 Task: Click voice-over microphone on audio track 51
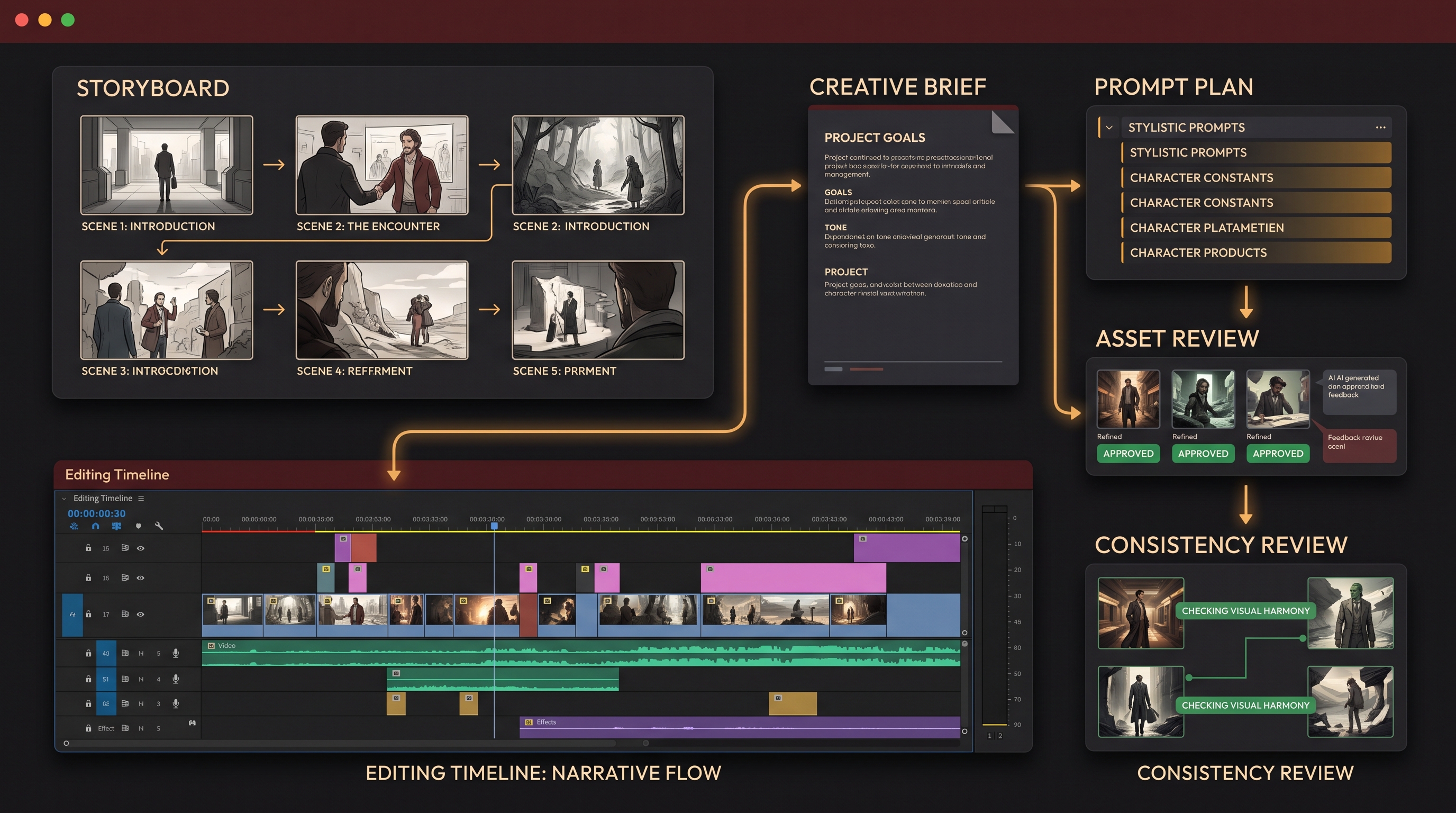176,679
